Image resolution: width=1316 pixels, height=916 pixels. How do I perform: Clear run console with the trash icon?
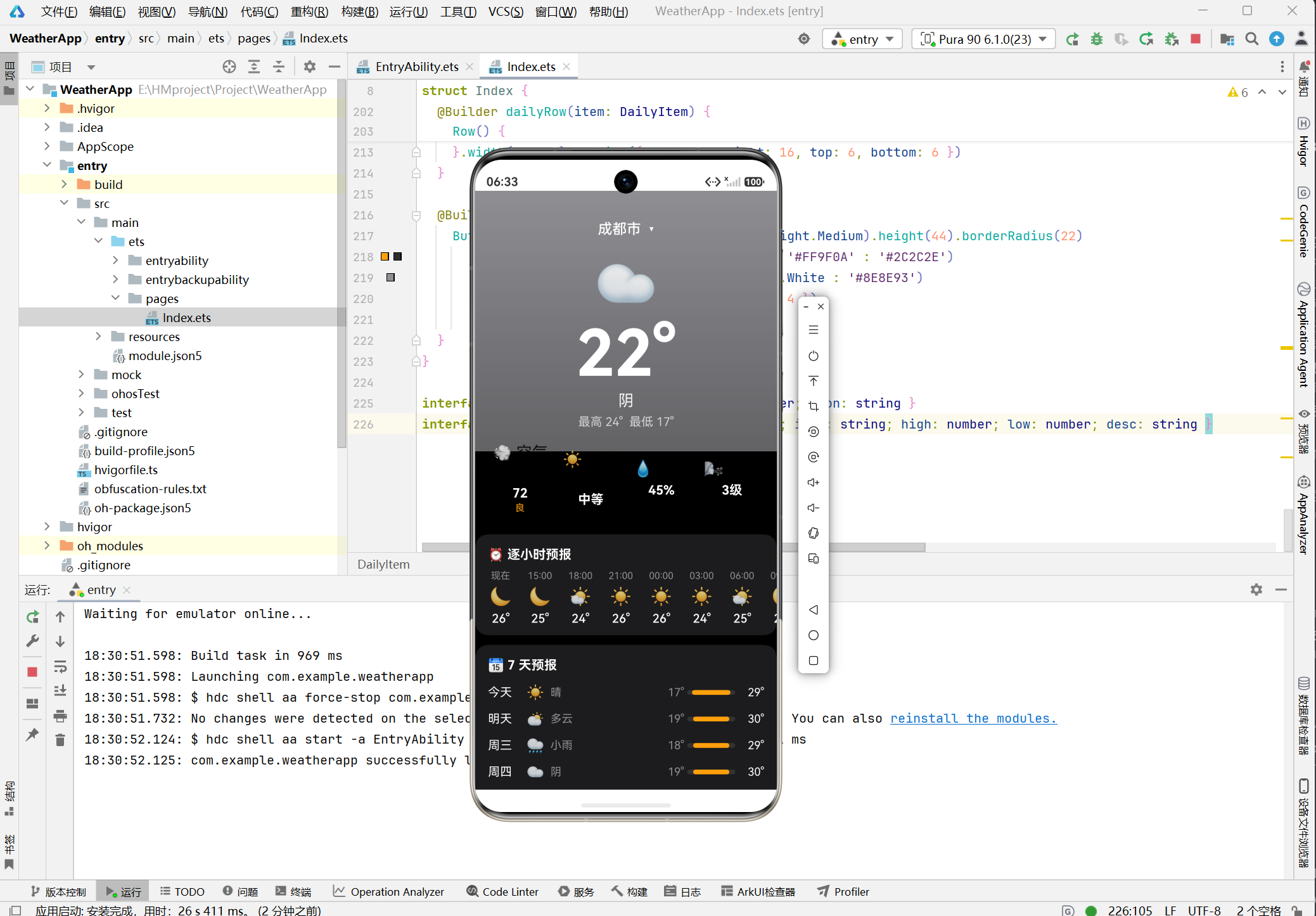(60, 740)
